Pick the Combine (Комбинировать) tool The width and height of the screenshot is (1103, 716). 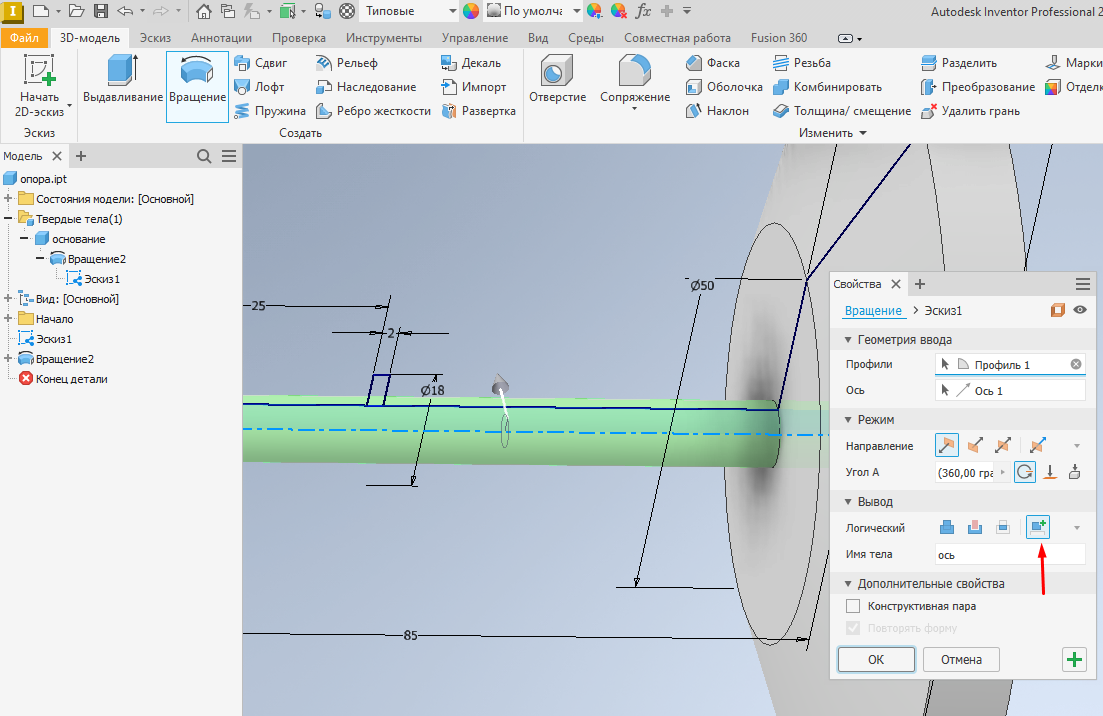(x=827, y=87)
